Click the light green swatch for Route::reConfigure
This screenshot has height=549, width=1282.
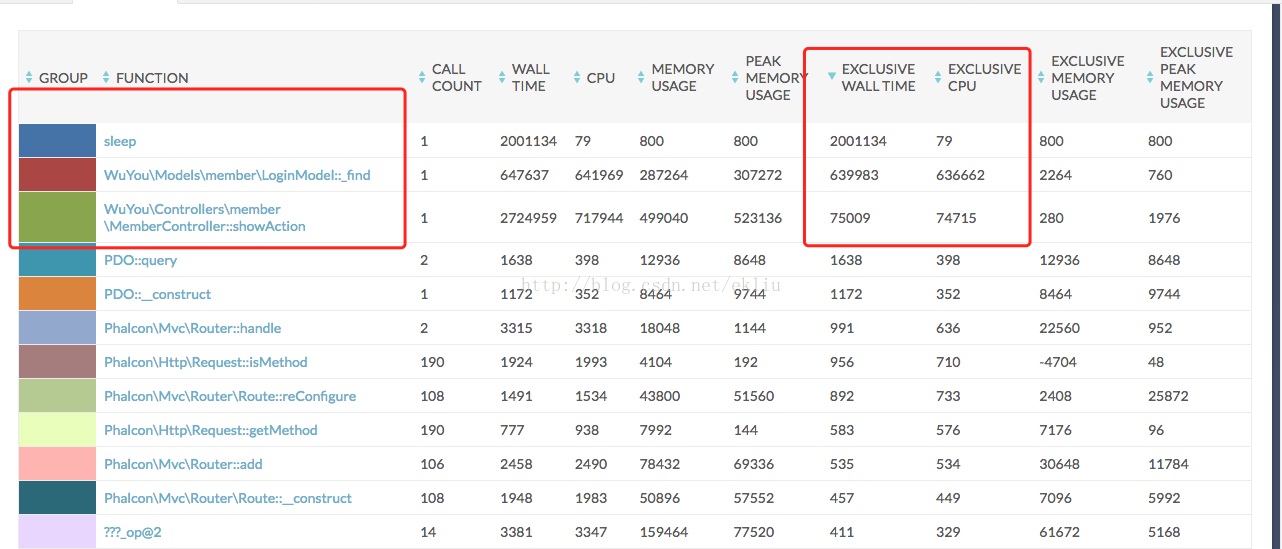tap(57, 396)
